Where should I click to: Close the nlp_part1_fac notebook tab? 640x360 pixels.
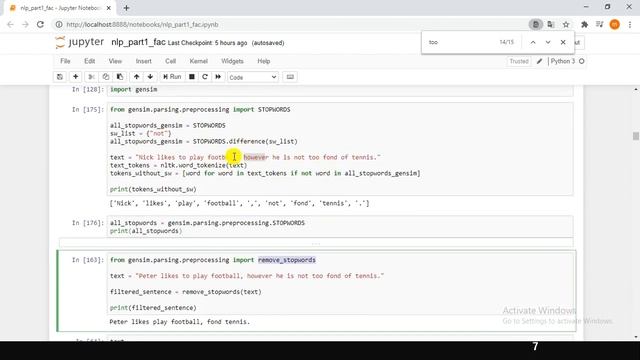point(109,8)
